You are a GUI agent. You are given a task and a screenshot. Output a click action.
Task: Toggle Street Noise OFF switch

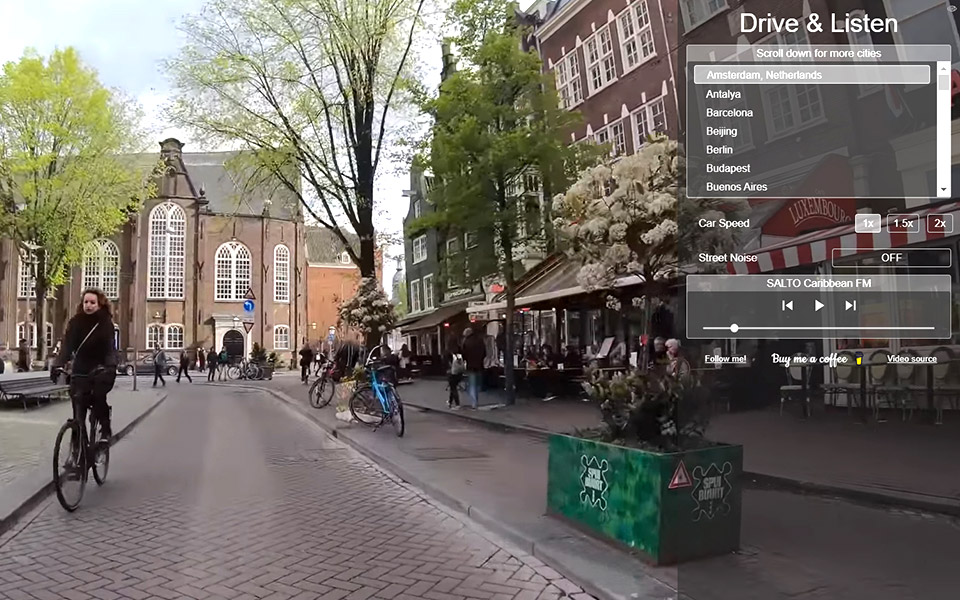891,257
